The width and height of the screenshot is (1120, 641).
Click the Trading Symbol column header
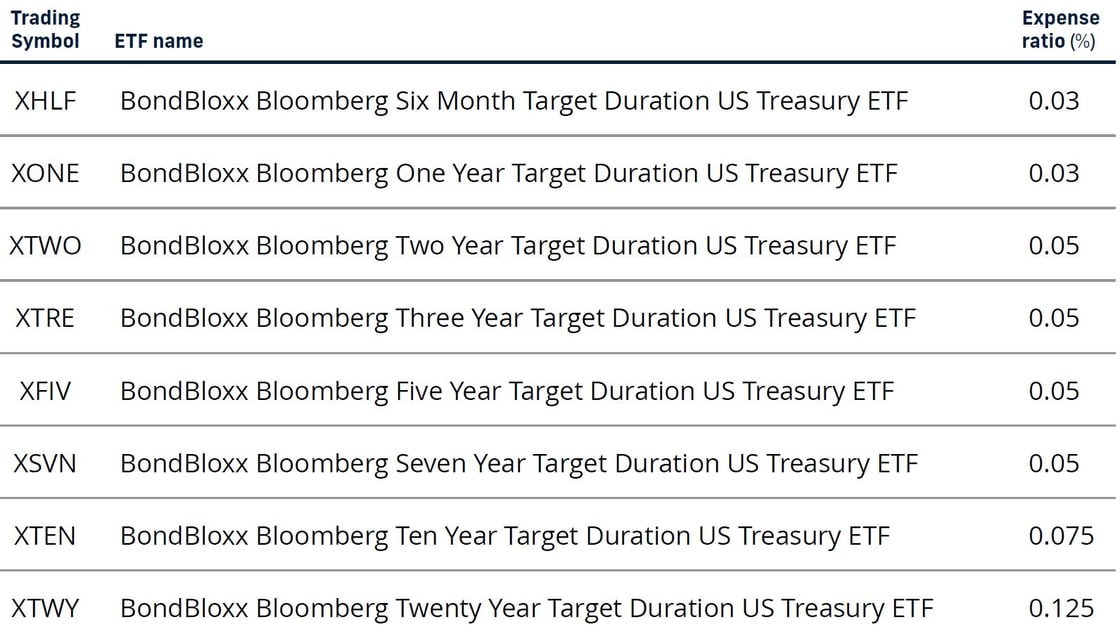(x=45, y=29)
